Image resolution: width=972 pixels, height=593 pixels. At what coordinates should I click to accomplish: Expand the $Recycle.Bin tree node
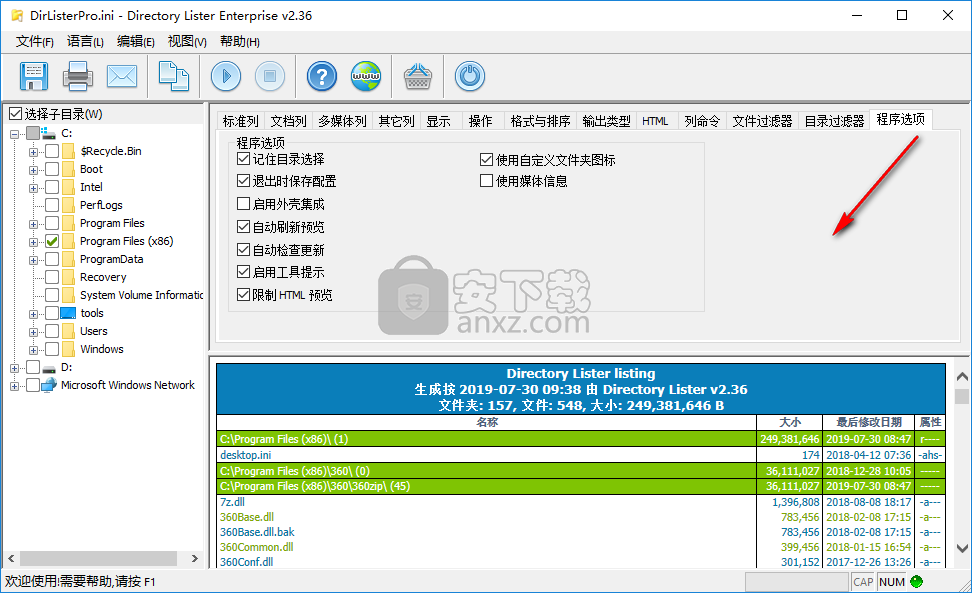pyautogui.click(x=33, y=152)
